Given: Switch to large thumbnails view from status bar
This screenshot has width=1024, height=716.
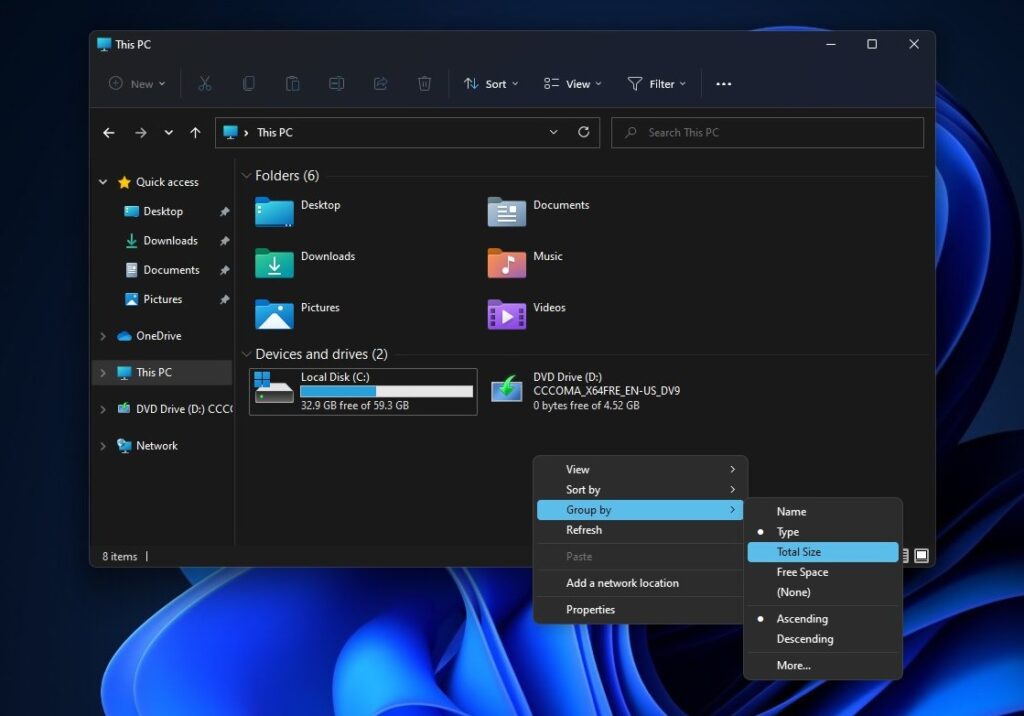Looking at the screenshot, I should click(x=921, y=555).
